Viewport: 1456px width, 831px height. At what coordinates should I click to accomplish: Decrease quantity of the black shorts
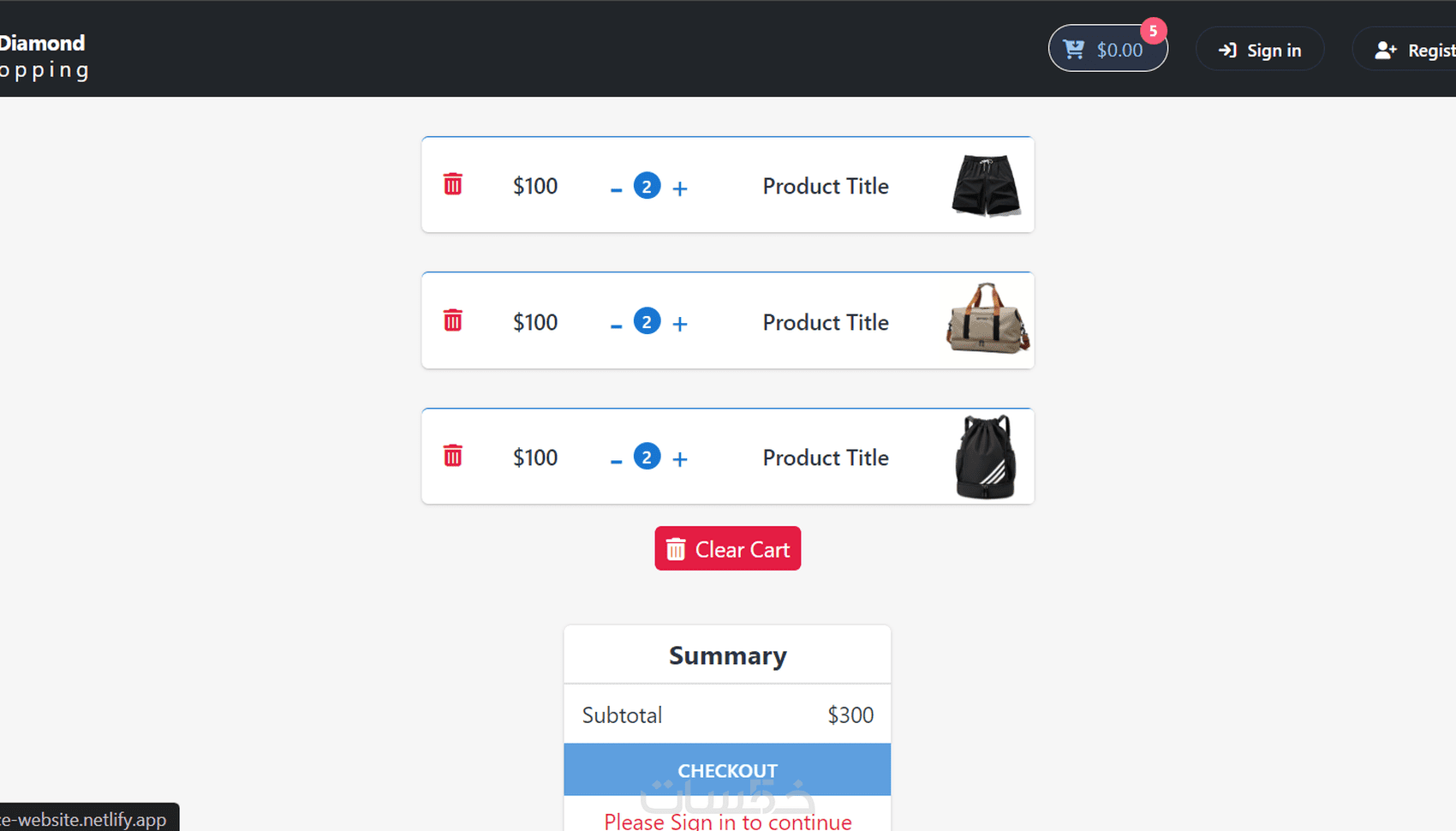[x=616, y=188]
